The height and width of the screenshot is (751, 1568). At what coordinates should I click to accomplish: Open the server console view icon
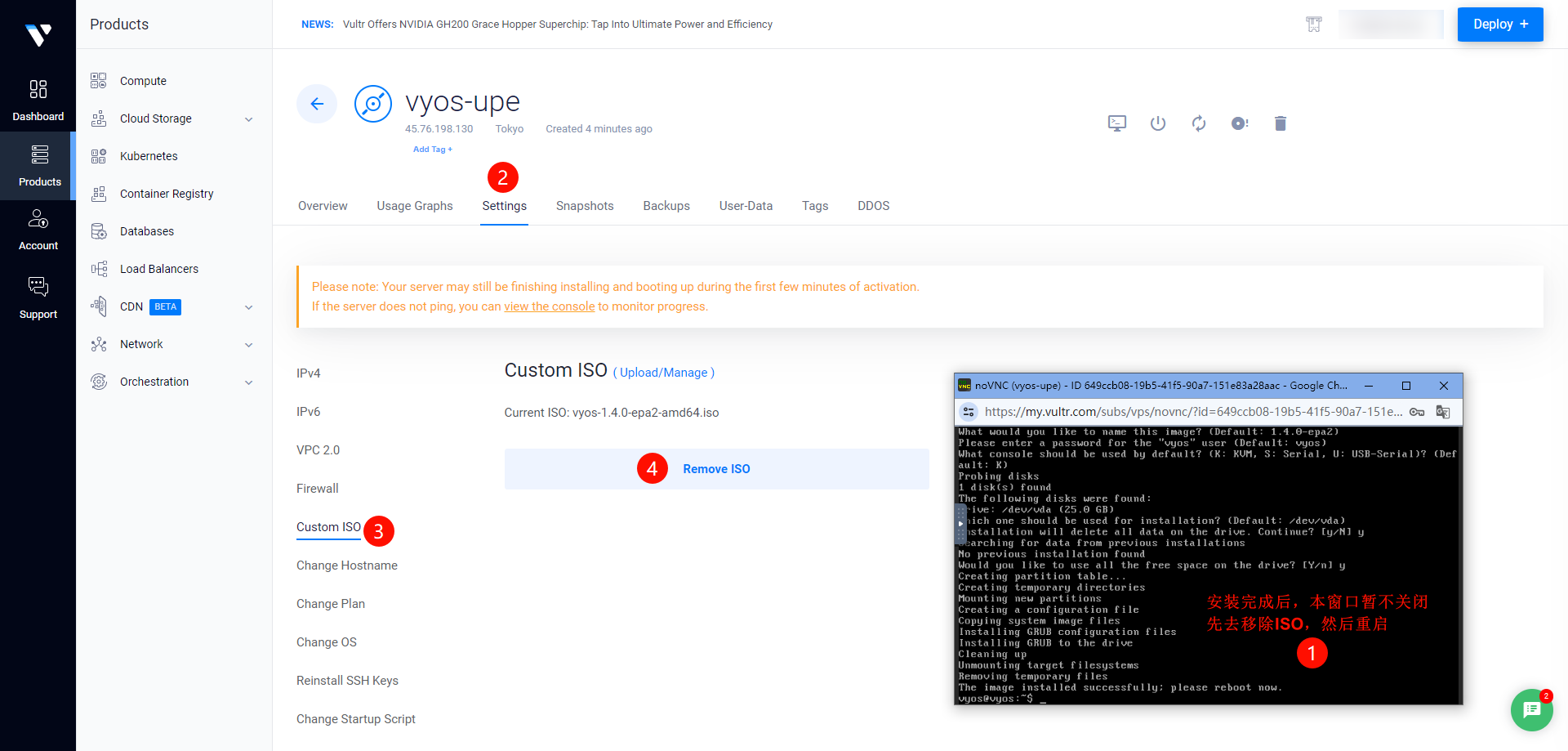[x=1117, y=123]
